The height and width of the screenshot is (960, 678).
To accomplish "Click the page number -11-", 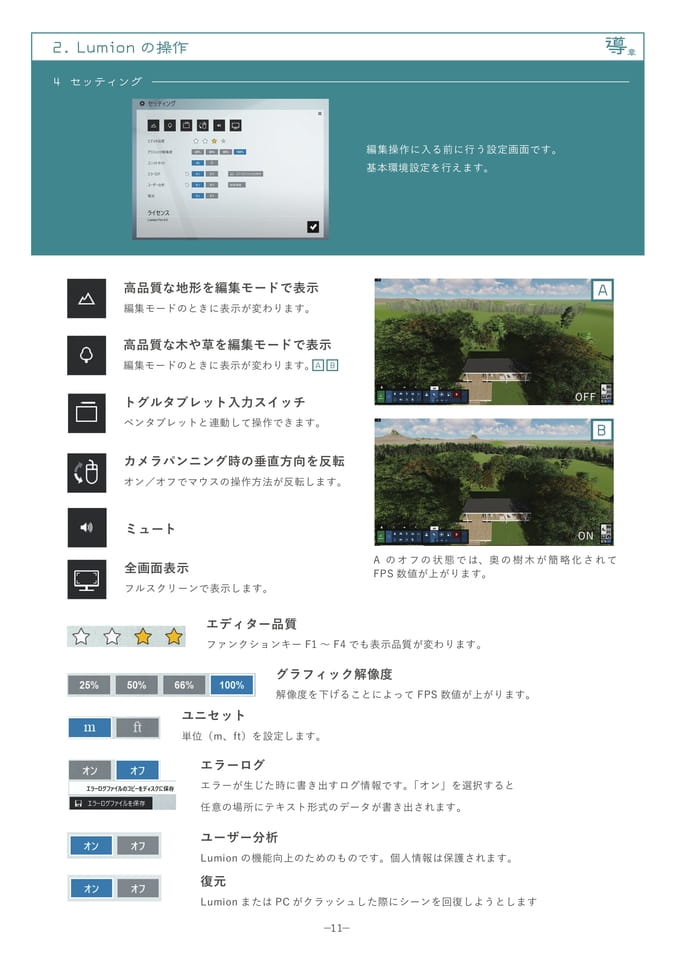I will (x=336, y=928).
